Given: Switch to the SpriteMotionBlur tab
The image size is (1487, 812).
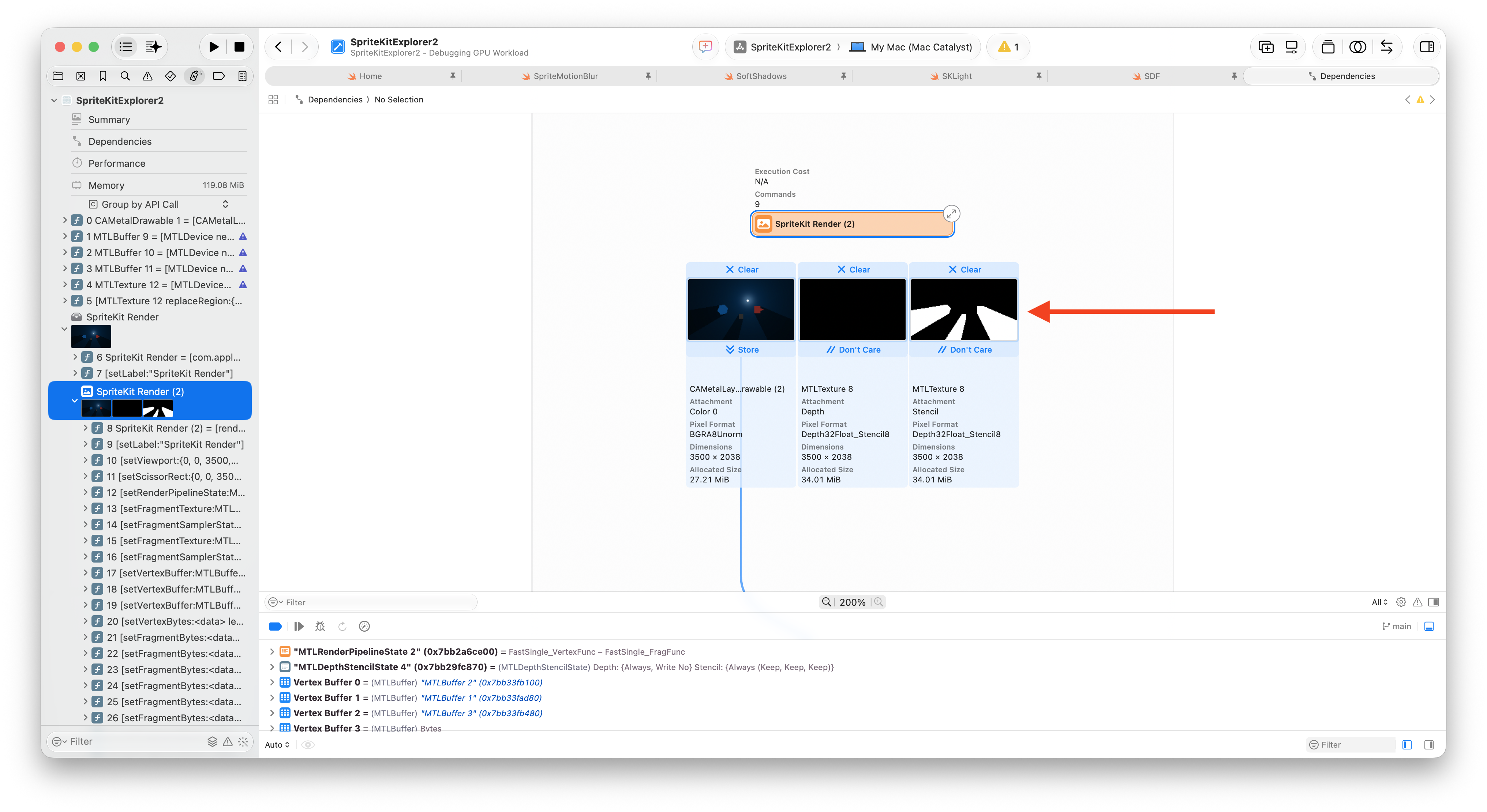Looking at the screenshot, I should tap(559, 76).
